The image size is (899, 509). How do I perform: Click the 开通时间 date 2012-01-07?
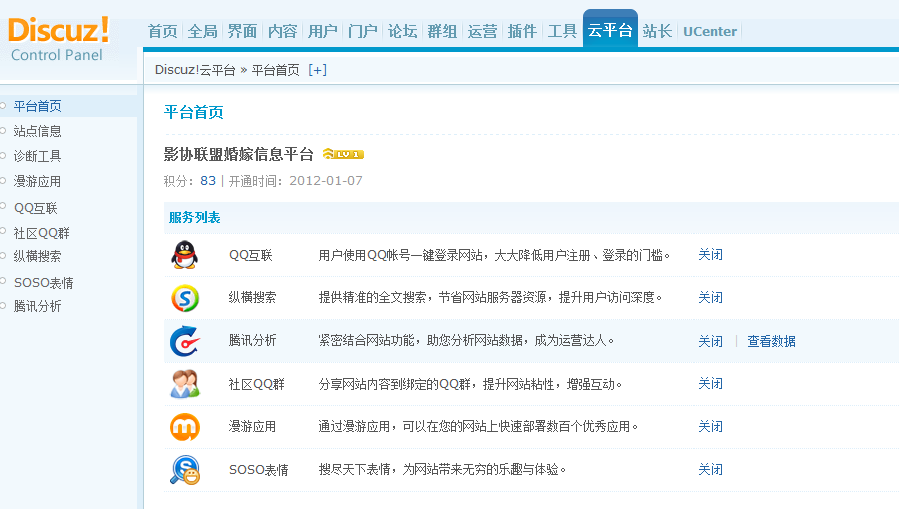[326, 181]
